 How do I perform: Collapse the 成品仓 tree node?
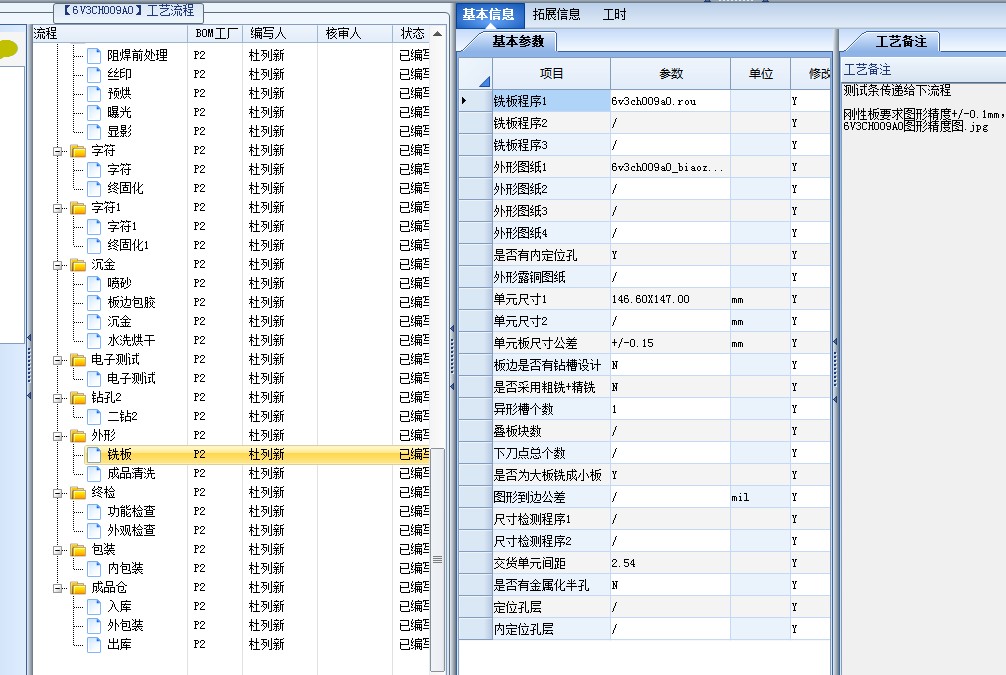point(58,588)
